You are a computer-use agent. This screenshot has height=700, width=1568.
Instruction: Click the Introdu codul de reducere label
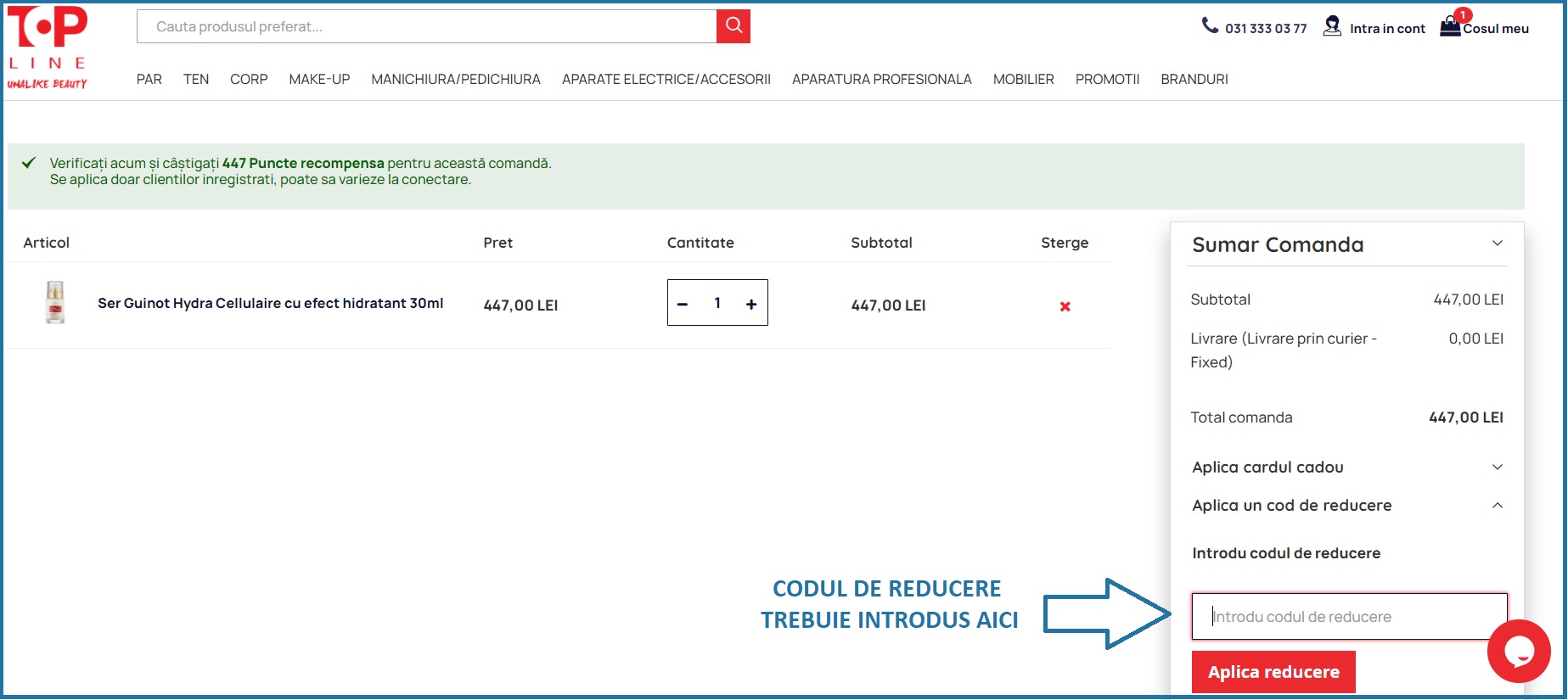click(x=1286, y=553)
